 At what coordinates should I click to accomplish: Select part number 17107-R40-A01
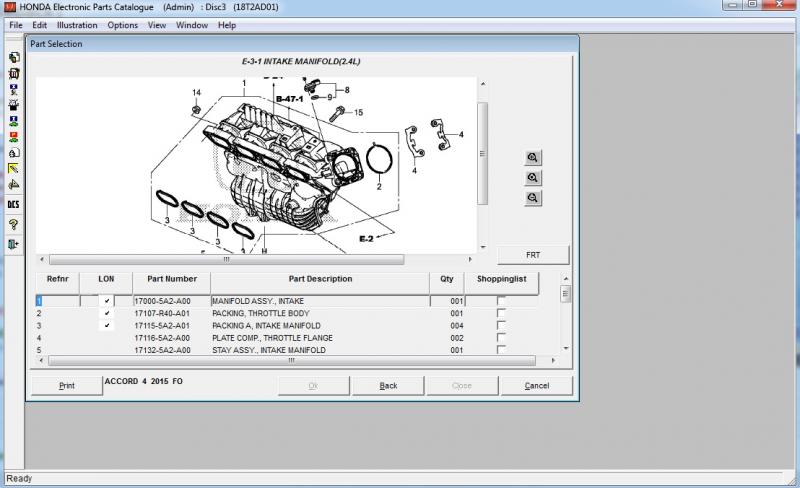click(162, 313)
